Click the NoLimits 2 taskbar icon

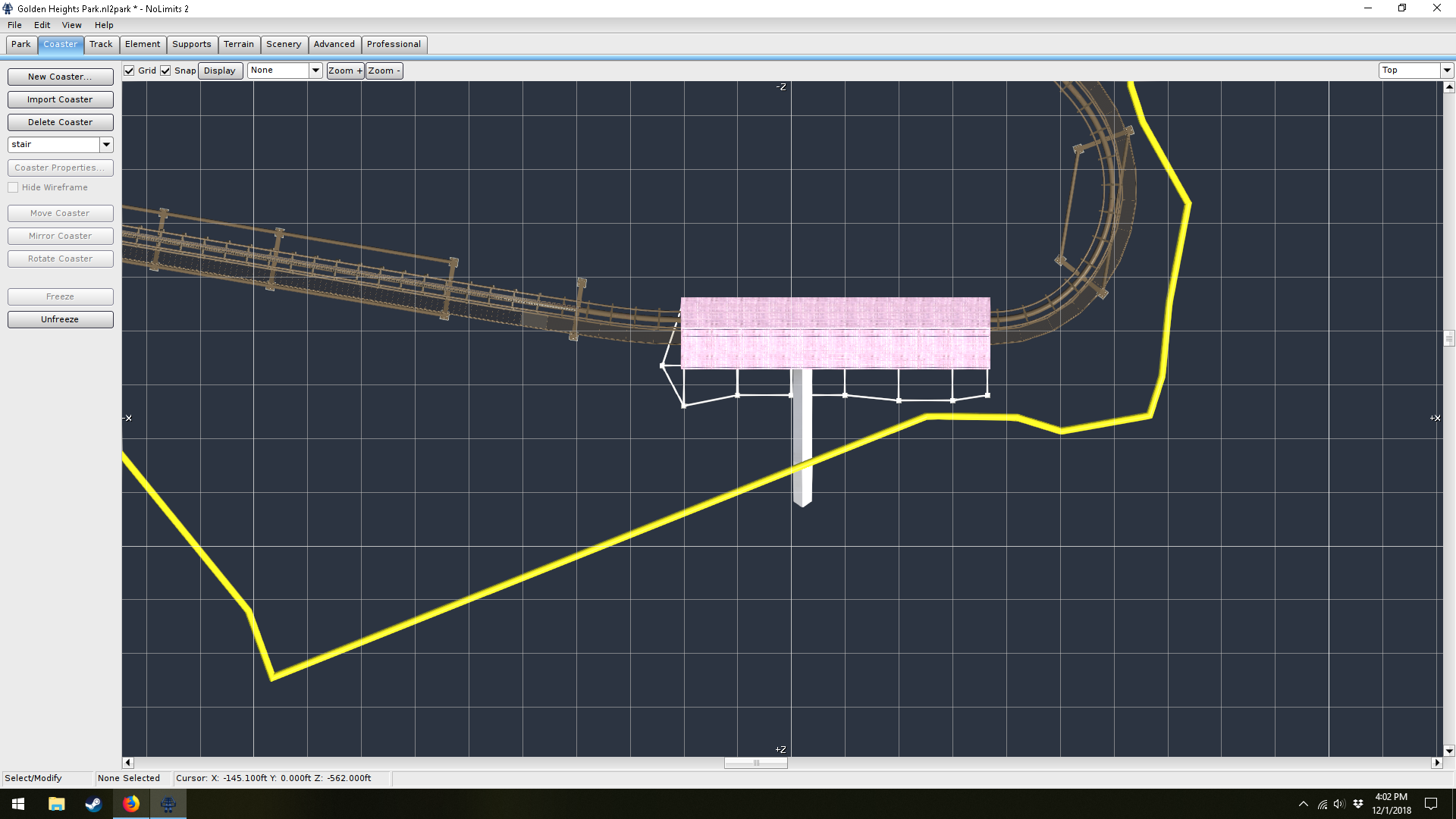click(168, 804)
